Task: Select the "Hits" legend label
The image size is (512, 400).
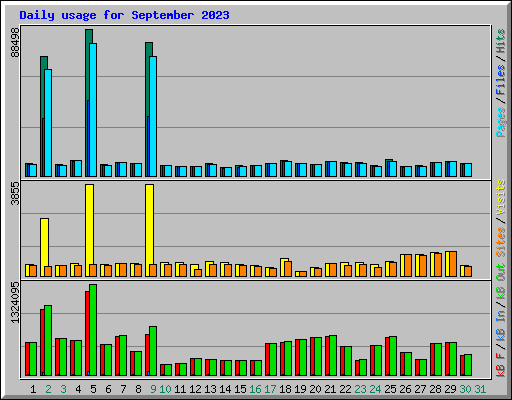Action: [x=501, y=41]
